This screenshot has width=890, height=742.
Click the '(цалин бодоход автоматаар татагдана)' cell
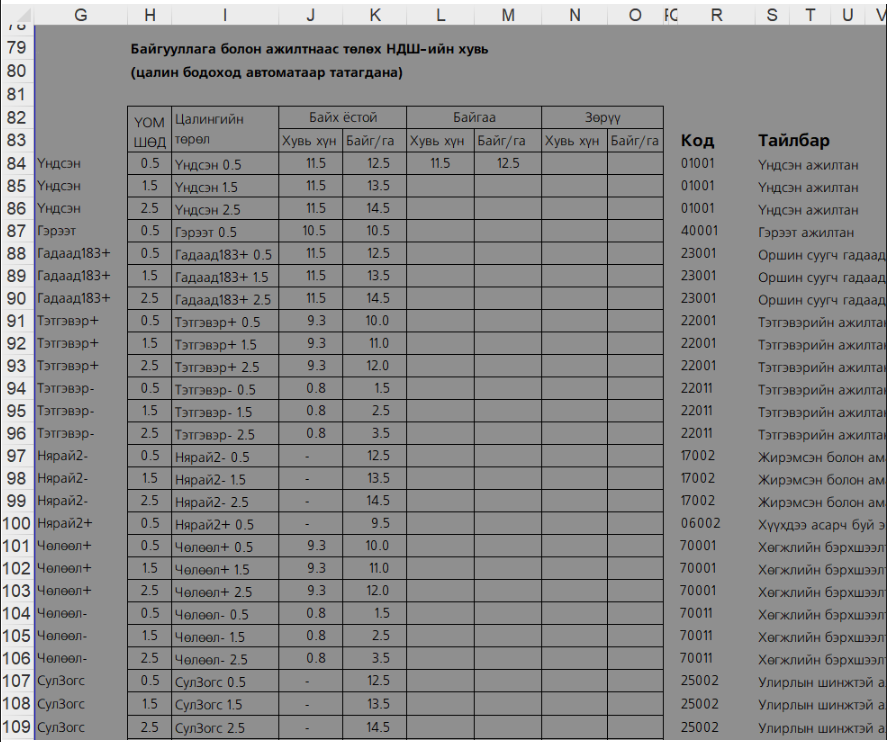[x=266, y=72]
